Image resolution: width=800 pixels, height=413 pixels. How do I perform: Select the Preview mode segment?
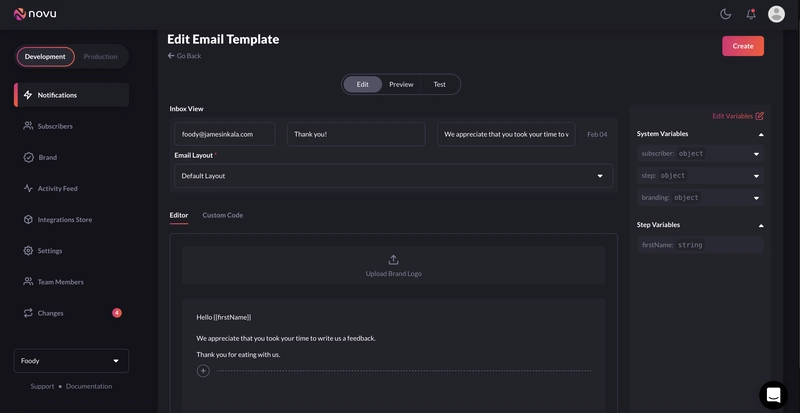[401, 84]
